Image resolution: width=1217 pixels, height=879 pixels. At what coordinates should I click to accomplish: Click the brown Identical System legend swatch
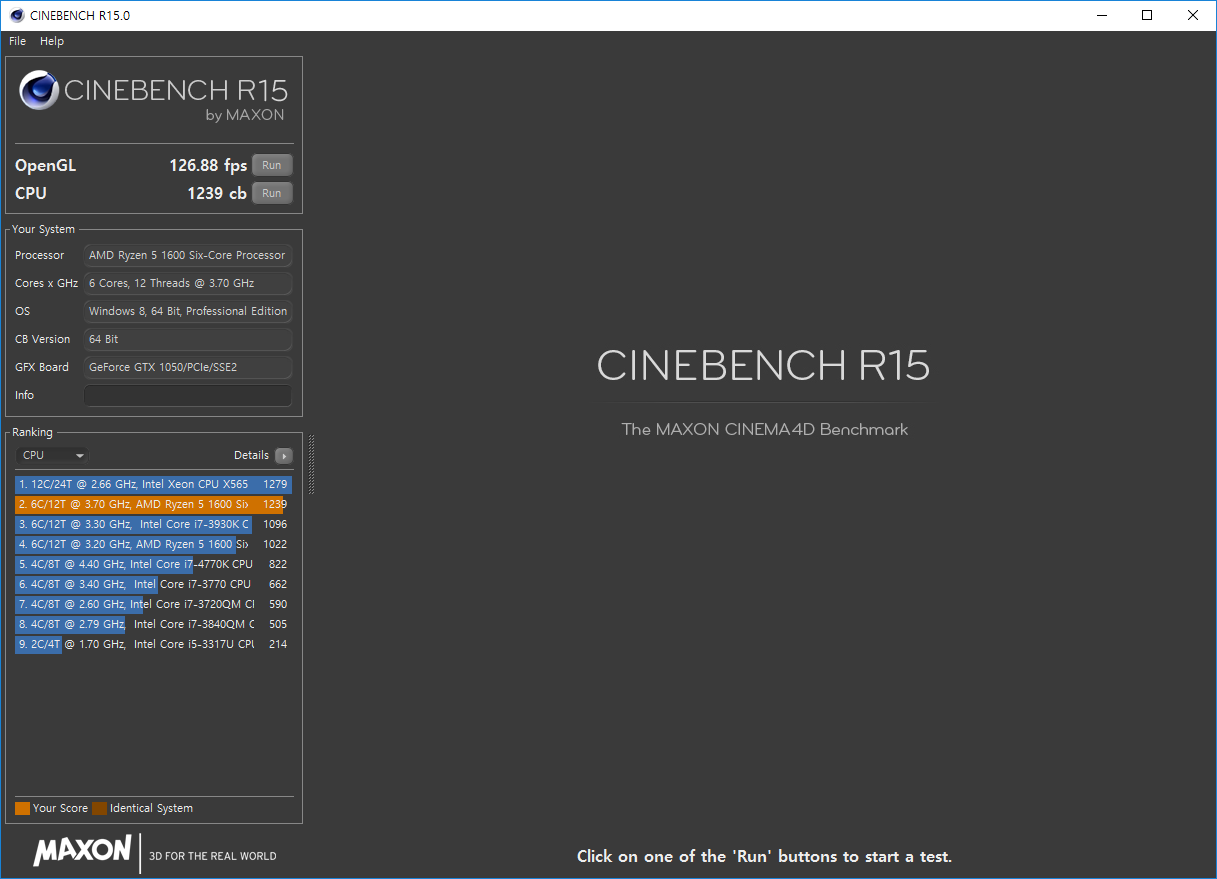pyautogui.click(x=99, y=808)
